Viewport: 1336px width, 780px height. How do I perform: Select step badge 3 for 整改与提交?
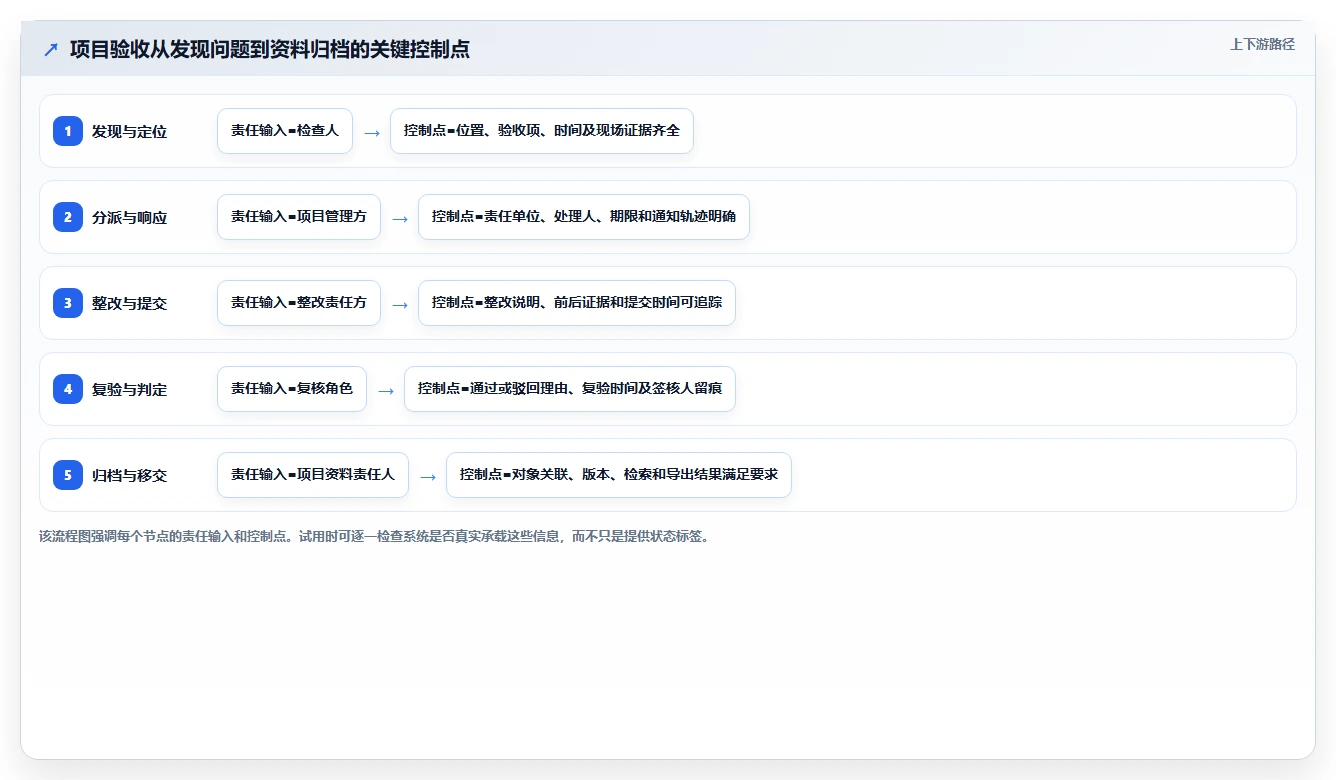click(68, 303)
